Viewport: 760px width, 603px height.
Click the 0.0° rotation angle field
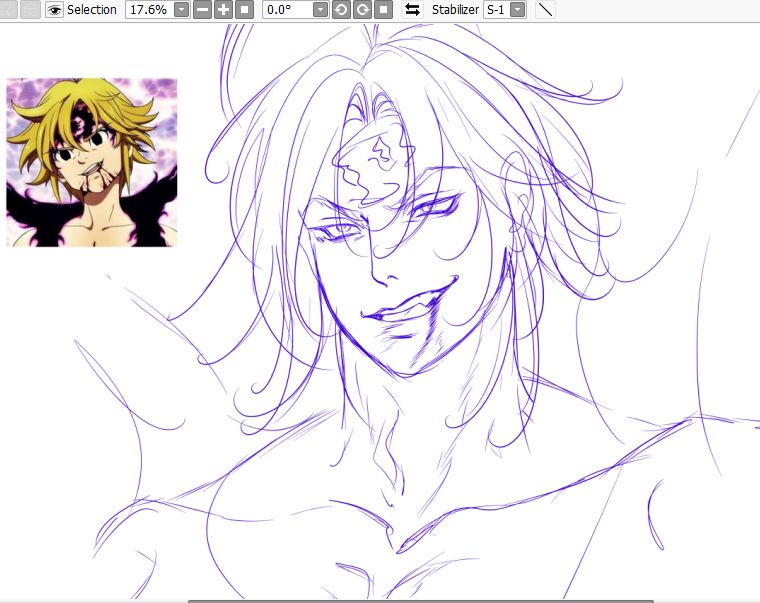[288, 10]
